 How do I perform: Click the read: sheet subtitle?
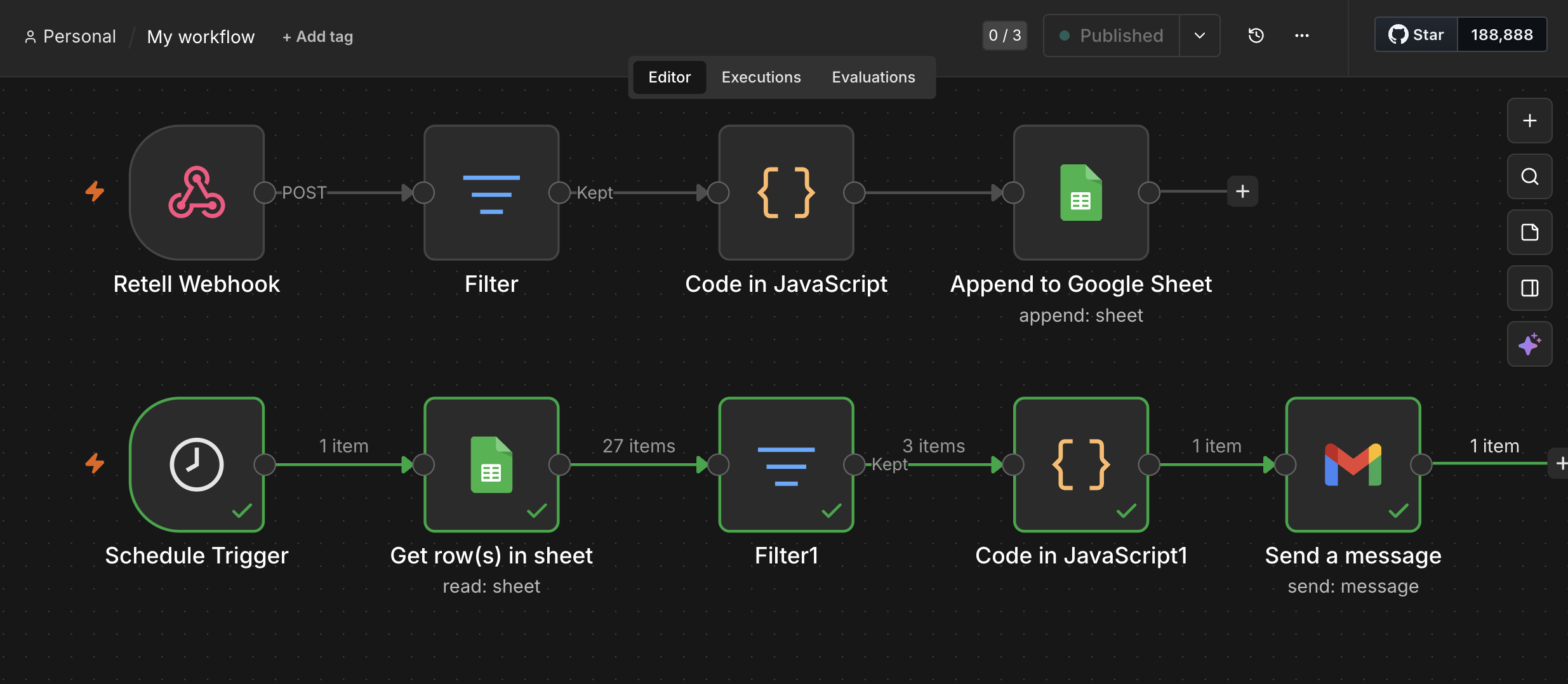click(x=491, y=586)
